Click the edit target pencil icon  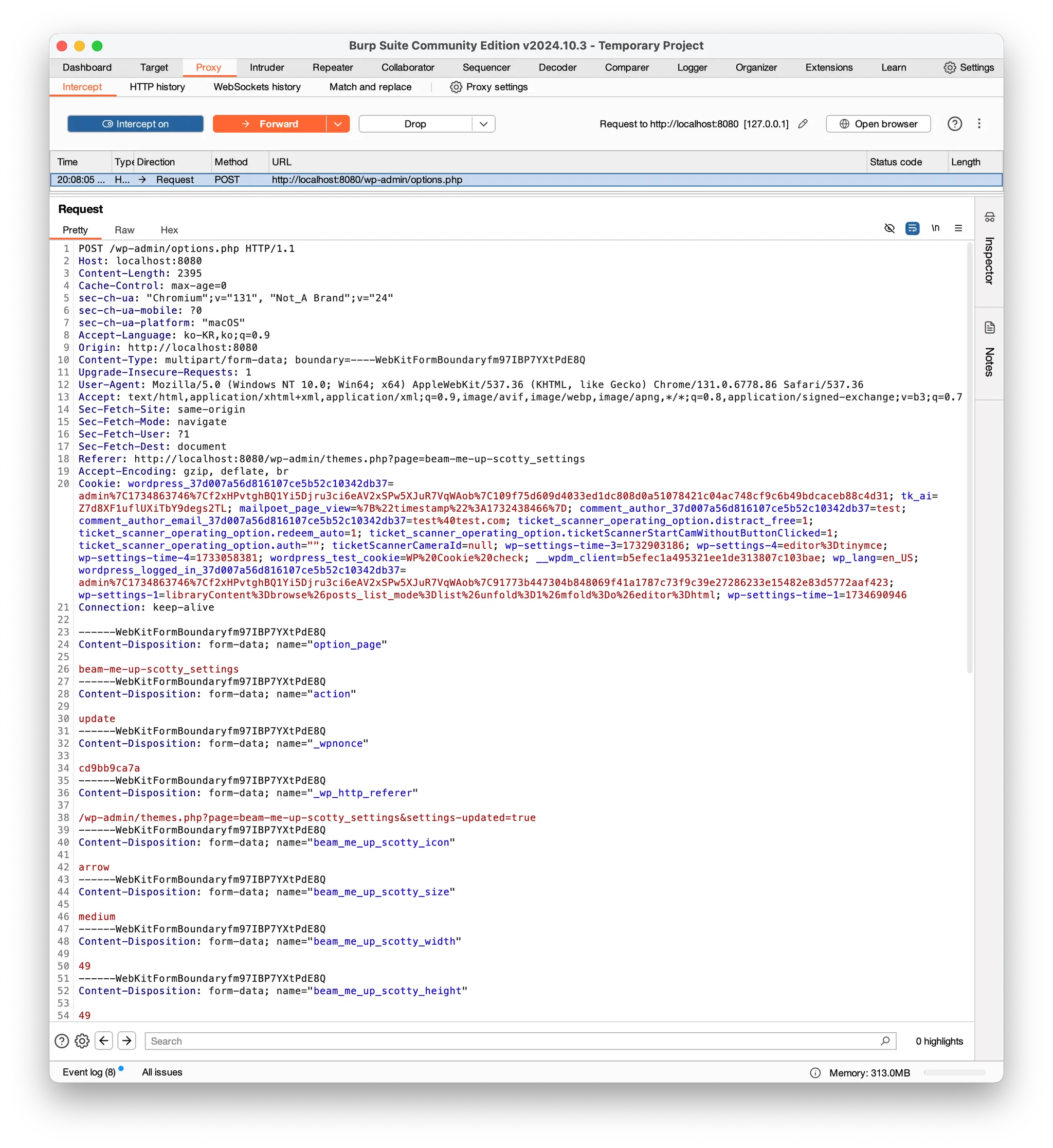803,123
